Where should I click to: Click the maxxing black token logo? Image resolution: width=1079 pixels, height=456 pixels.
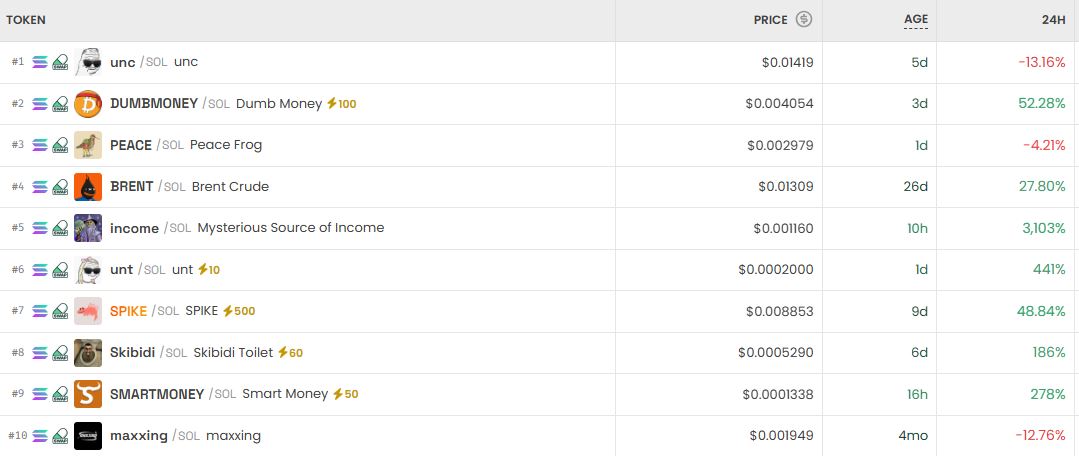pyautogui.click(x=88, y=436)
